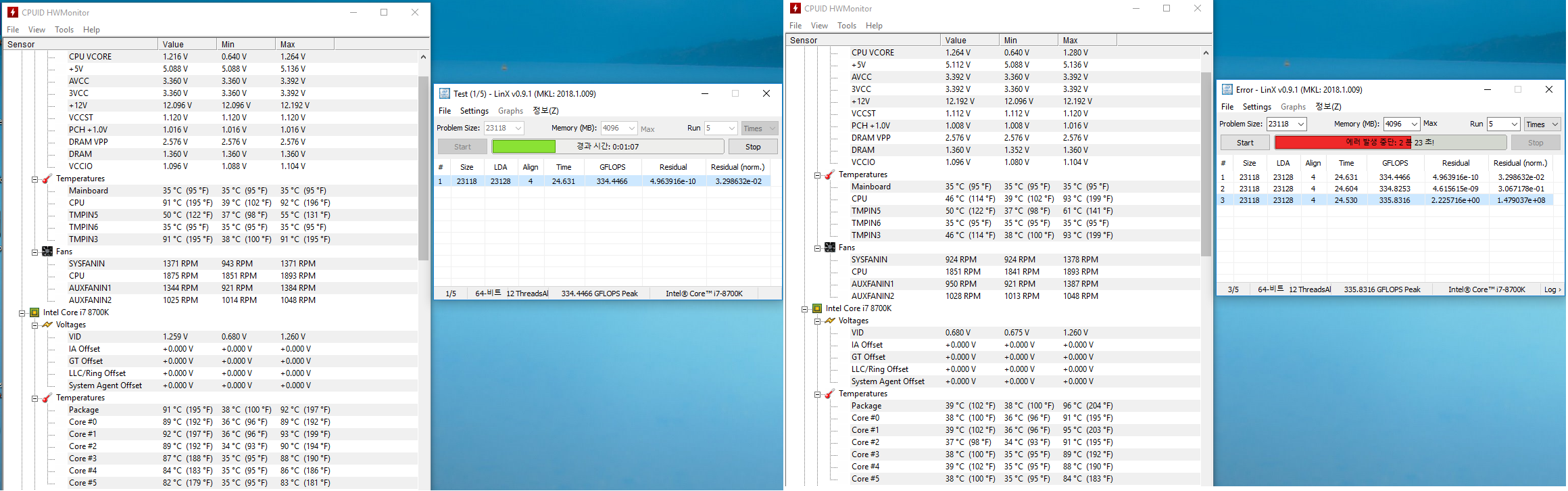The height and width of the screenshot is (491, 1568).
Task: Click the Max column header in right HWMonitor
Action: (1087, 41)
